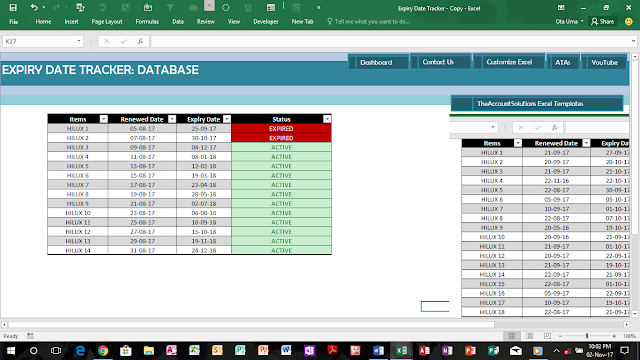Click the formula bar input field
This screenshot has height=360, width=640.
tap(391, 41)
